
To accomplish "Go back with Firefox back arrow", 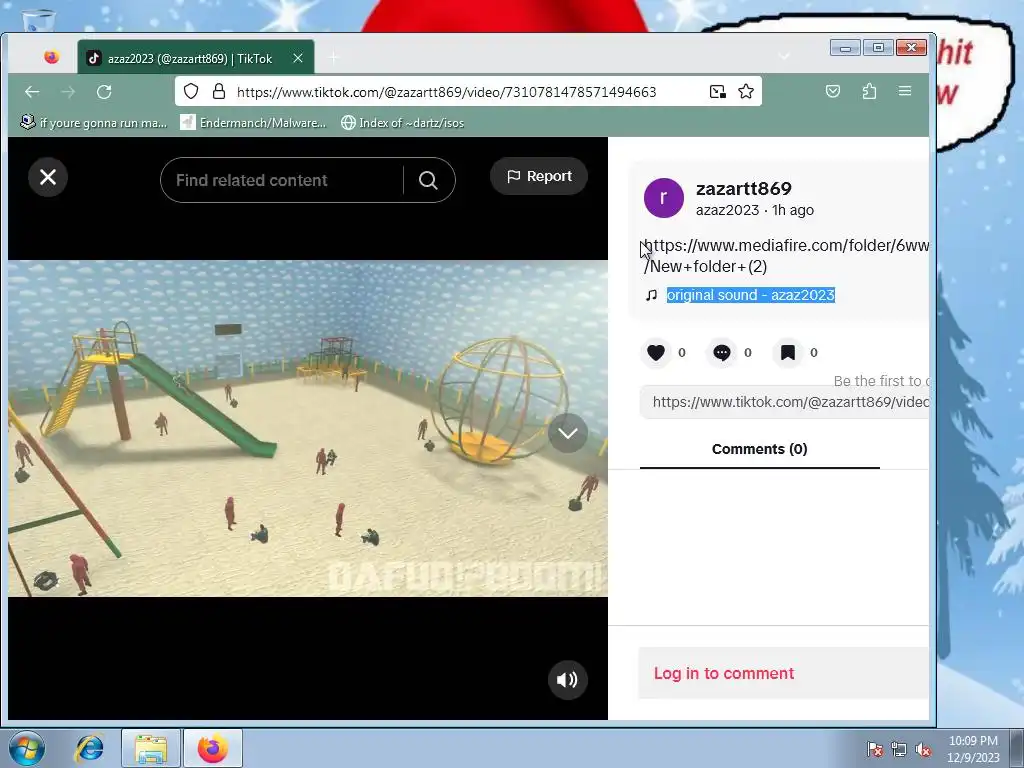I will [x=32, y=92].
